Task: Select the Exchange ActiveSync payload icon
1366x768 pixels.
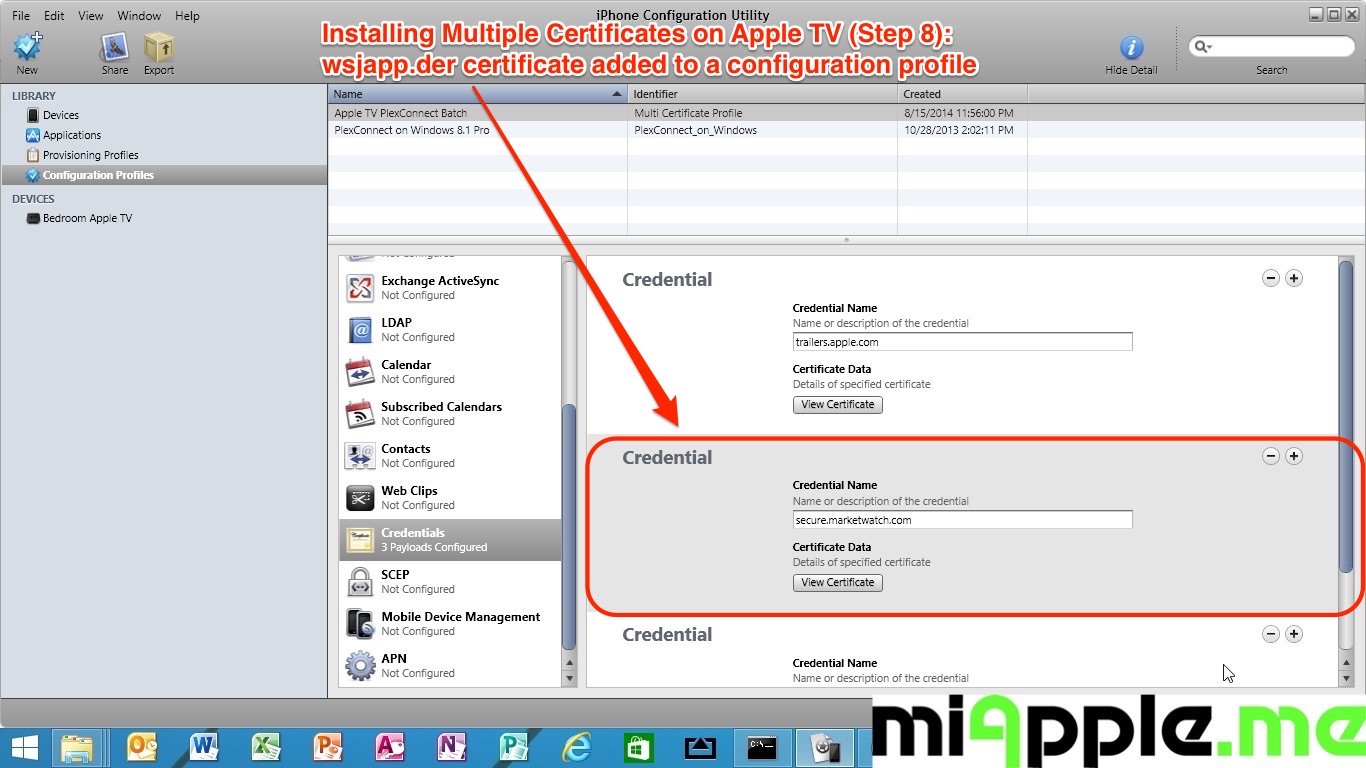Action: [x=360, y=288]
